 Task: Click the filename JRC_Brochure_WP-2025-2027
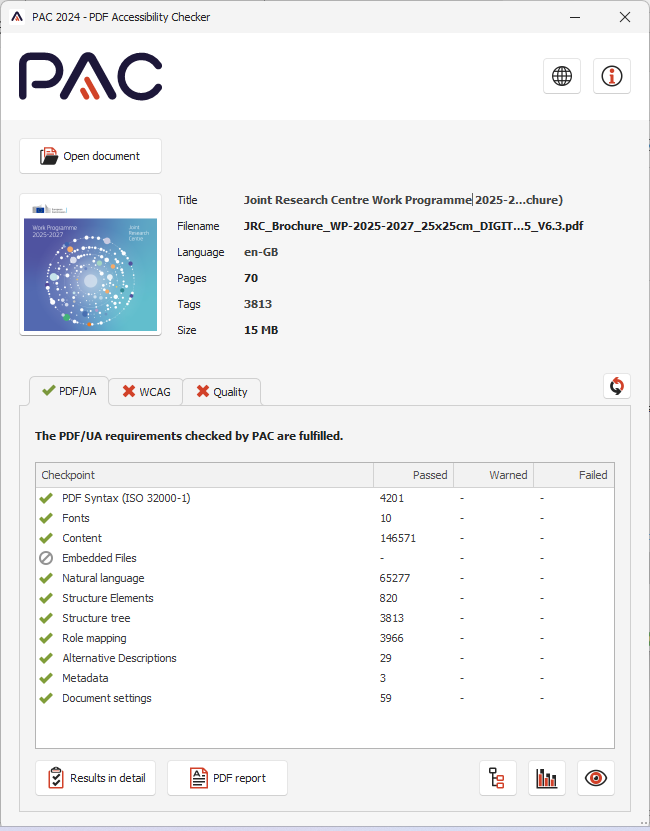[x=413, y=226]
